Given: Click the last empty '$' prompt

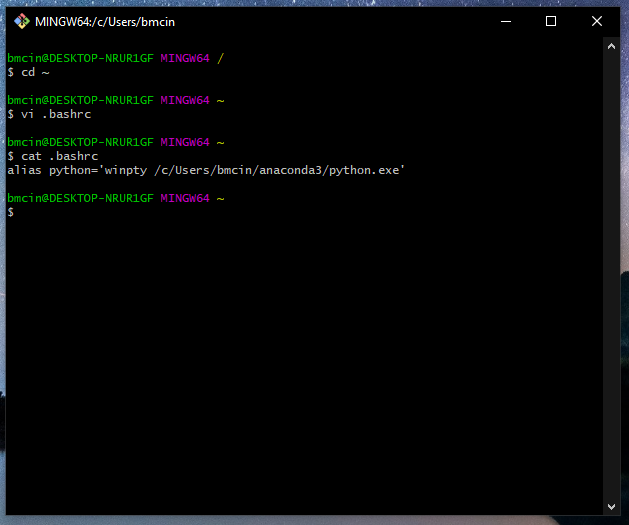Looking at the screenshot, I should [x=11, y=213].
